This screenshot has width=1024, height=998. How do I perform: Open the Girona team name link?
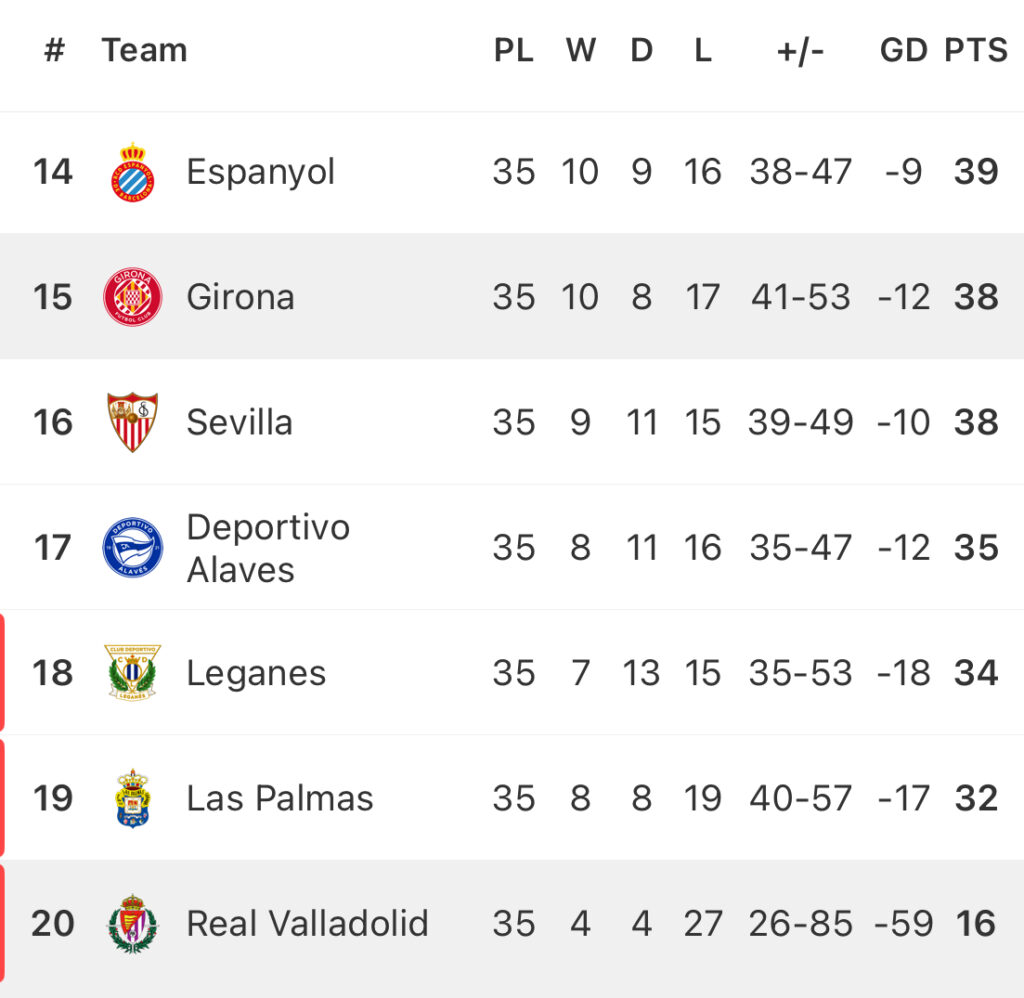point(240,297)
